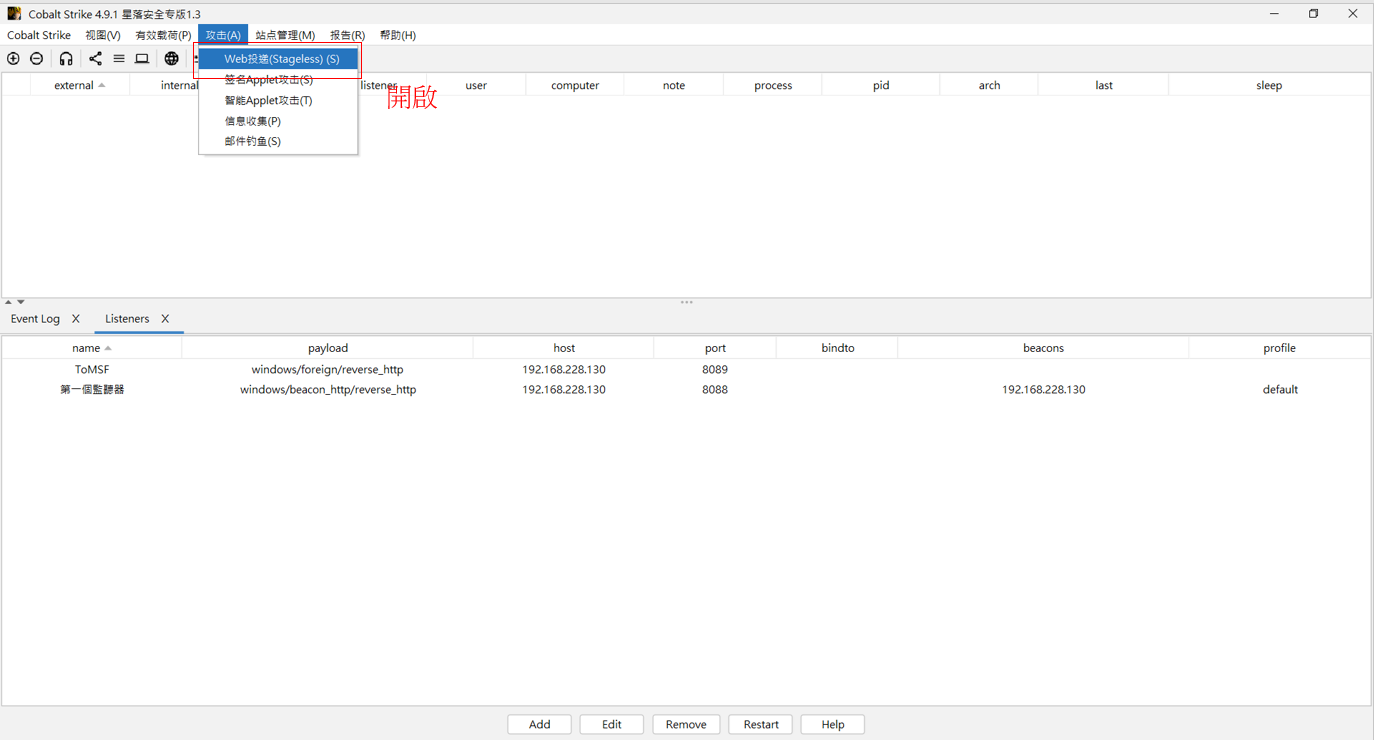Image resolution: width=1374 pixels, height=740 pixels.
Task: Click the Restart listener button
Action: click(x=761, y=724)
